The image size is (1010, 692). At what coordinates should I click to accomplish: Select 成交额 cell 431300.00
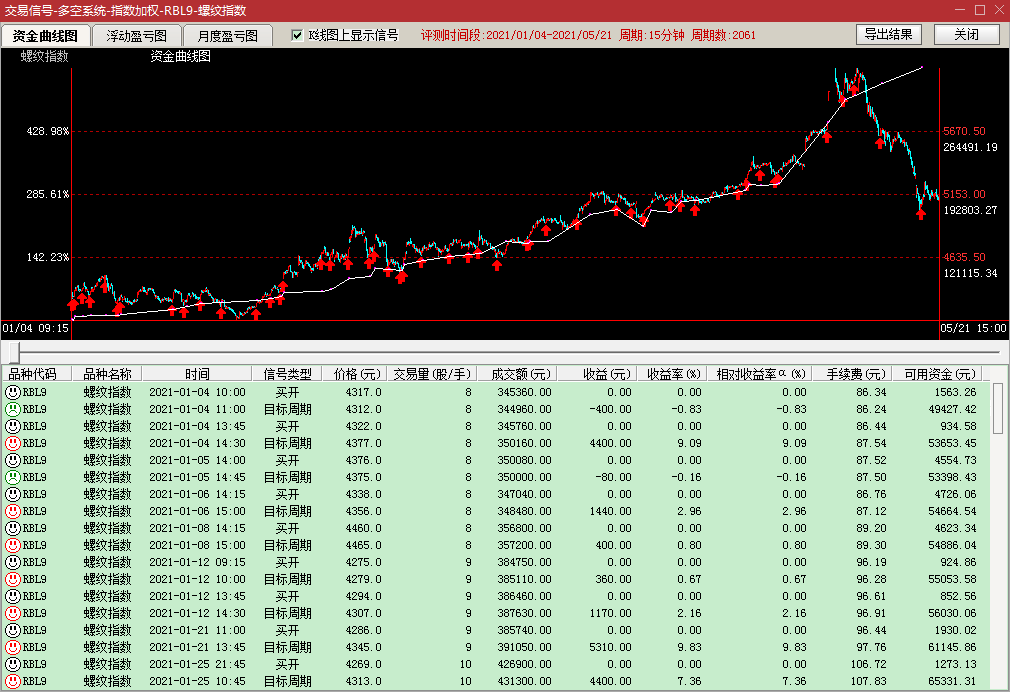point(524,681)
